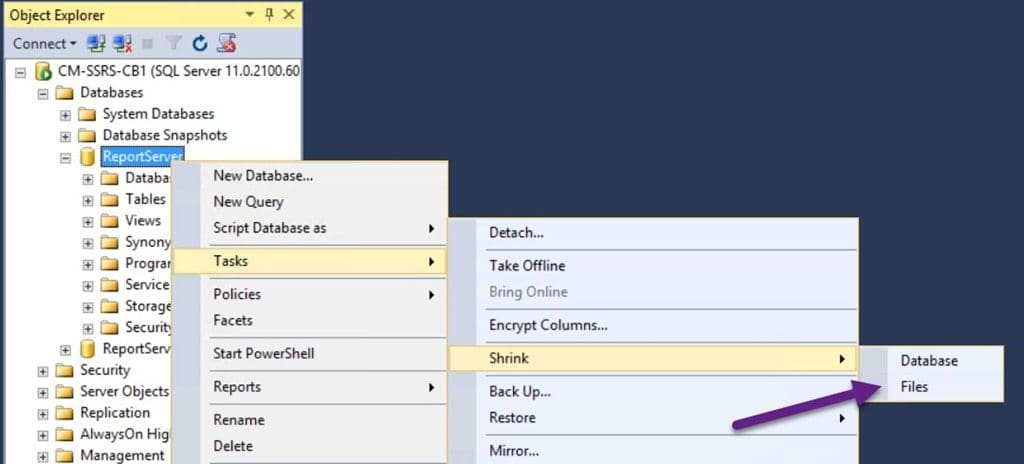Collapse the ReportServer database node

click(x=65, y=157)
